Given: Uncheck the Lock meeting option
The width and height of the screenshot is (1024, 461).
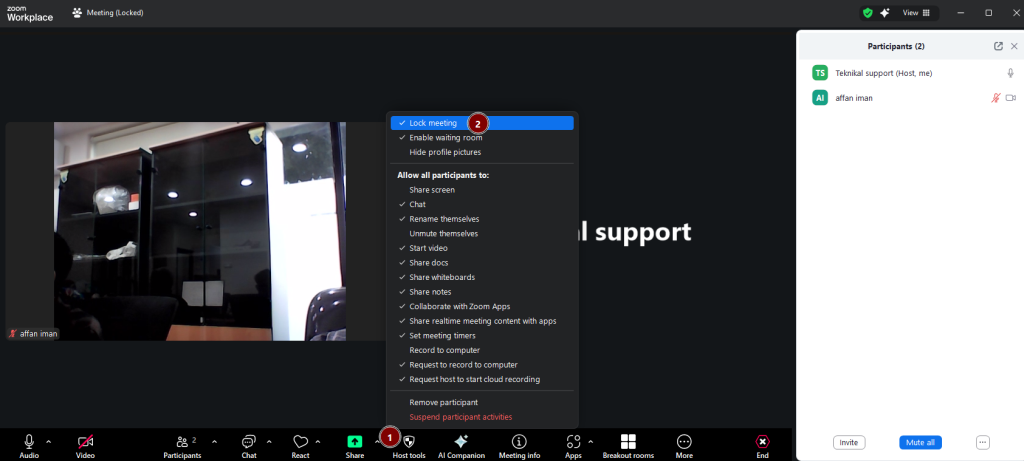Looking at the screenshot, I should (x=433, y=123).
